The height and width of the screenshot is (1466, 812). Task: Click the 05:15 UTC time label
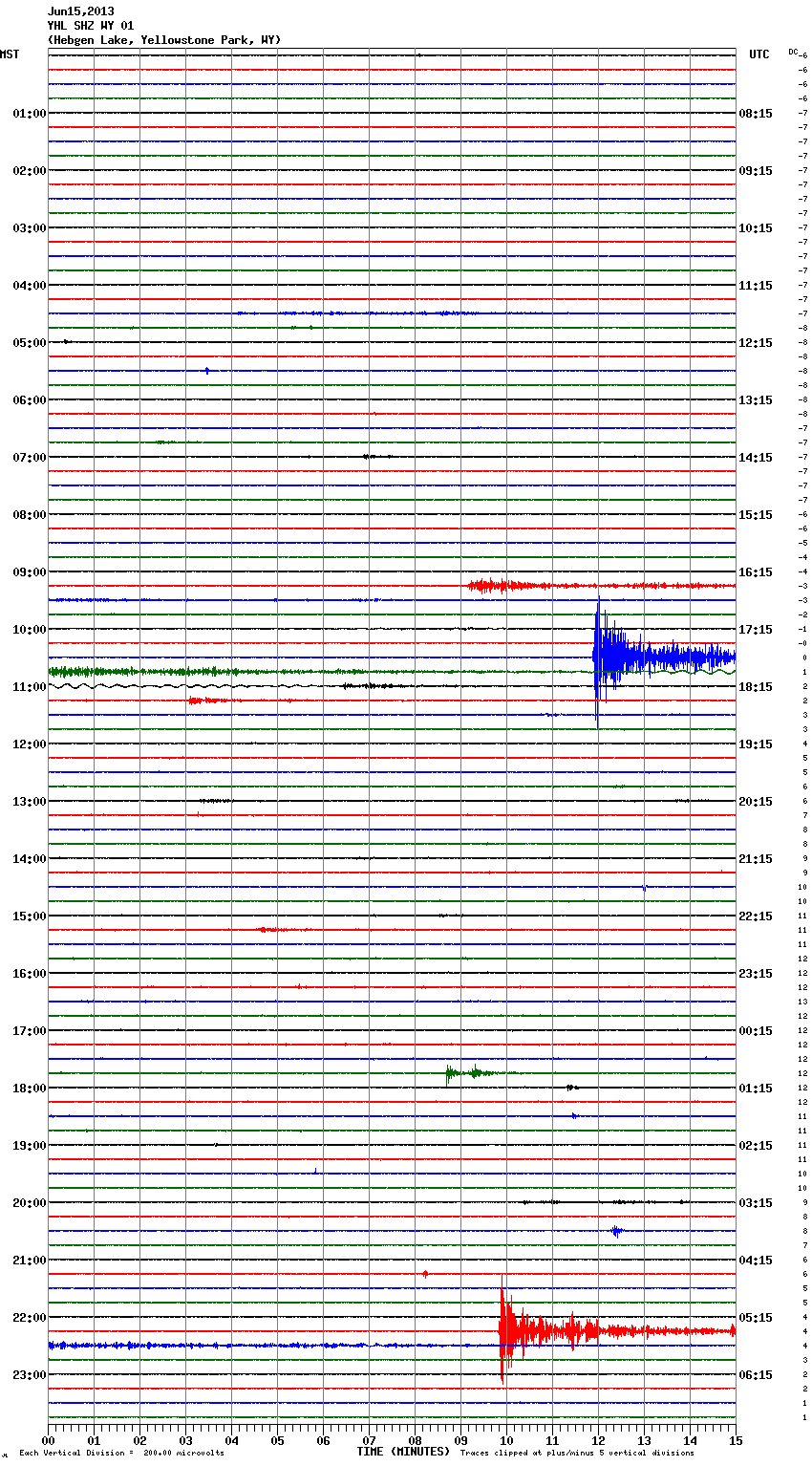pyautogui.click(x=756, y=1318)
